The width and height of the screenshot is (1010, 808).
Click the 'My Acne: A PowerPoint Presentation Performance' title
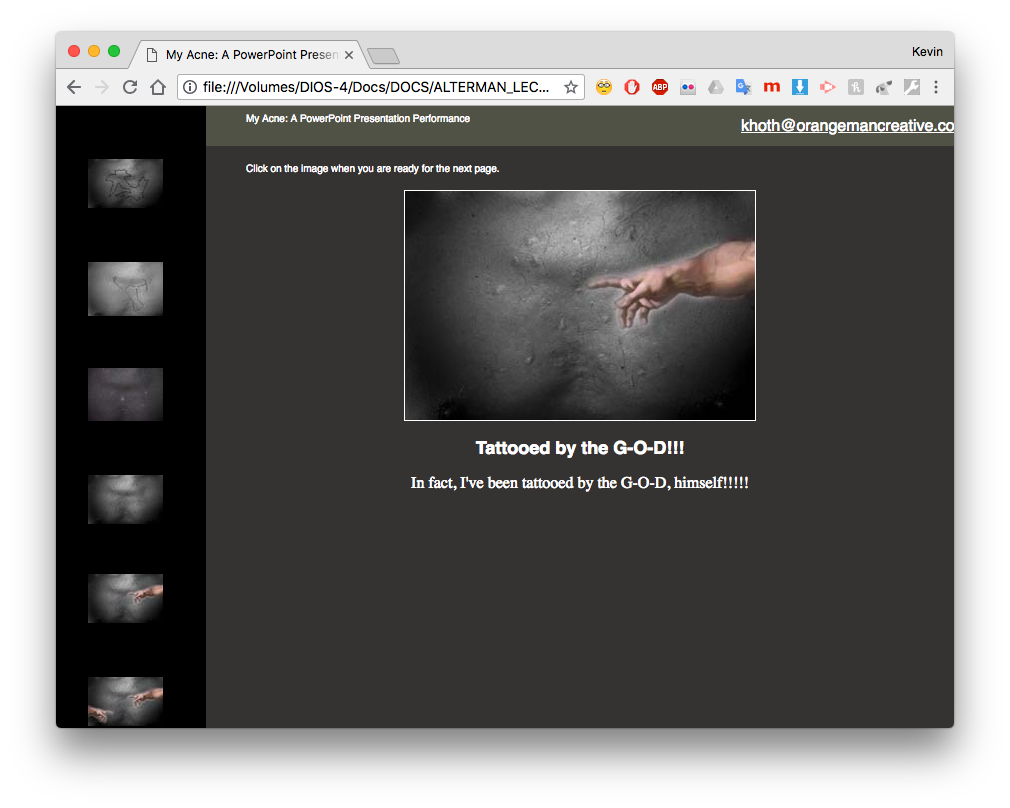point(357,119)
